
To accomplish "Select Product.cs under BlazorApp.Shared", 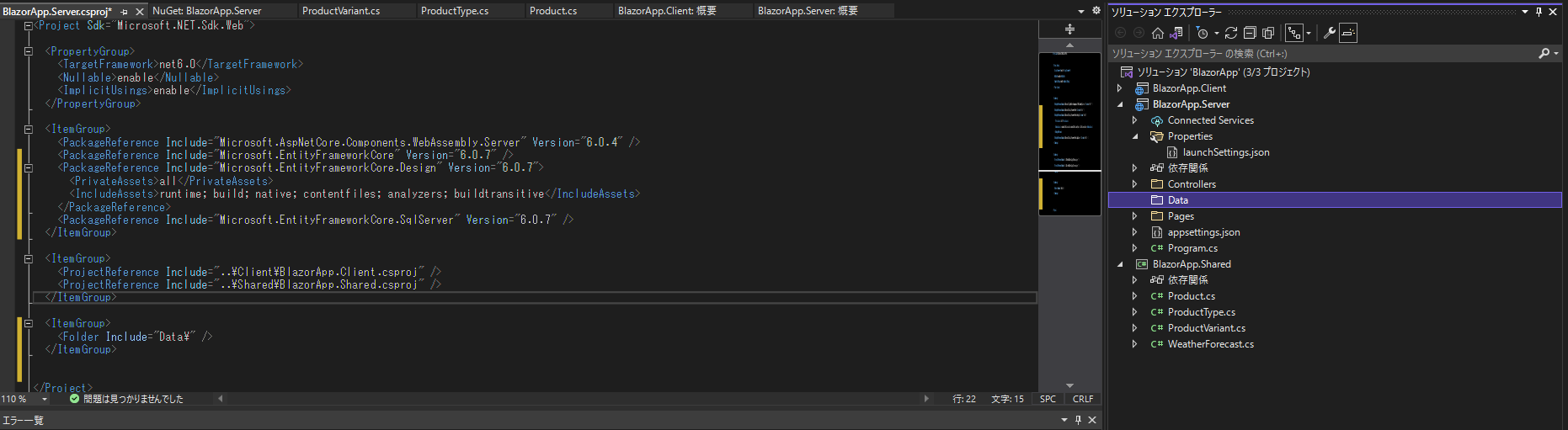I will click(1191, 296).
